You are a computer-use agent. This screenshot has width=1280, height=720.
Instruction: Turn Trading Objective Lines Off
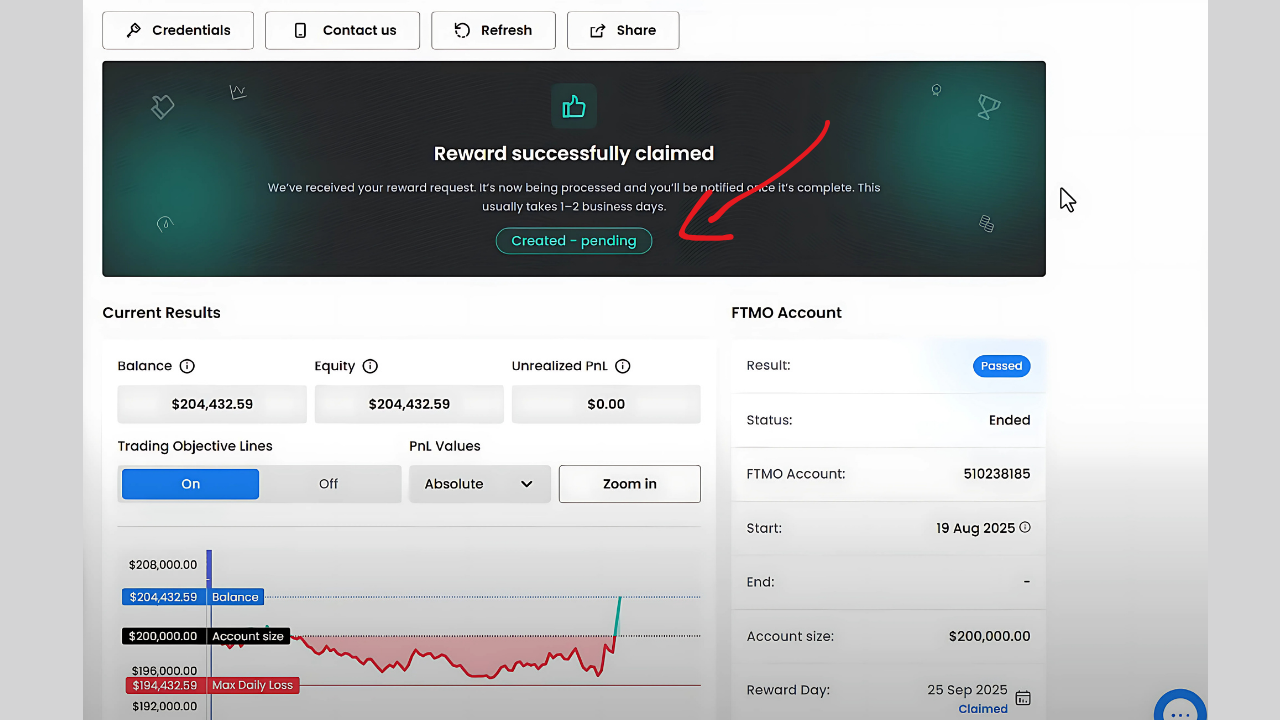[x=328, y=484]
